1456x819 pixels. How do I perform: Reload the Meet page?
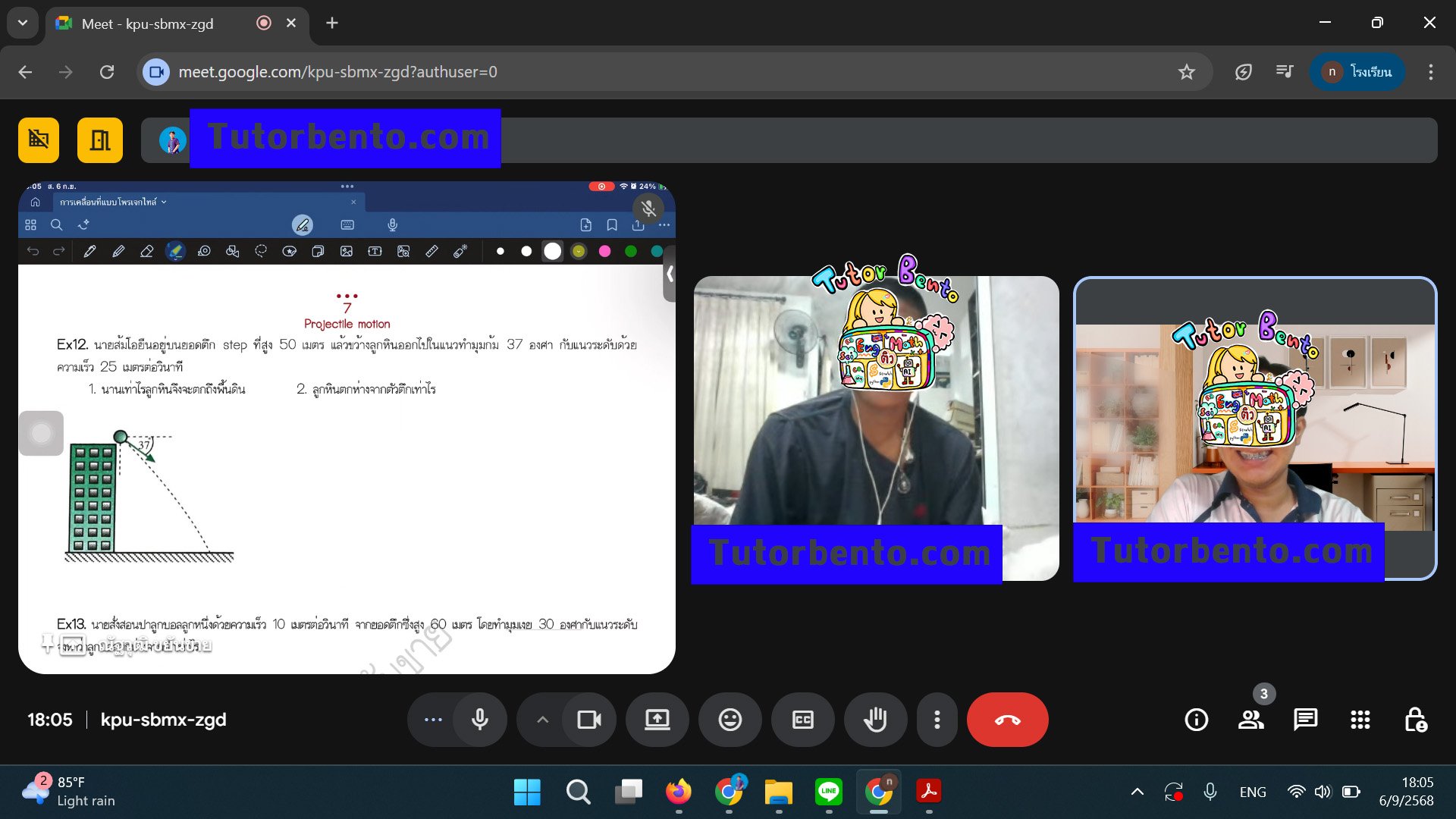click(107, 72)
